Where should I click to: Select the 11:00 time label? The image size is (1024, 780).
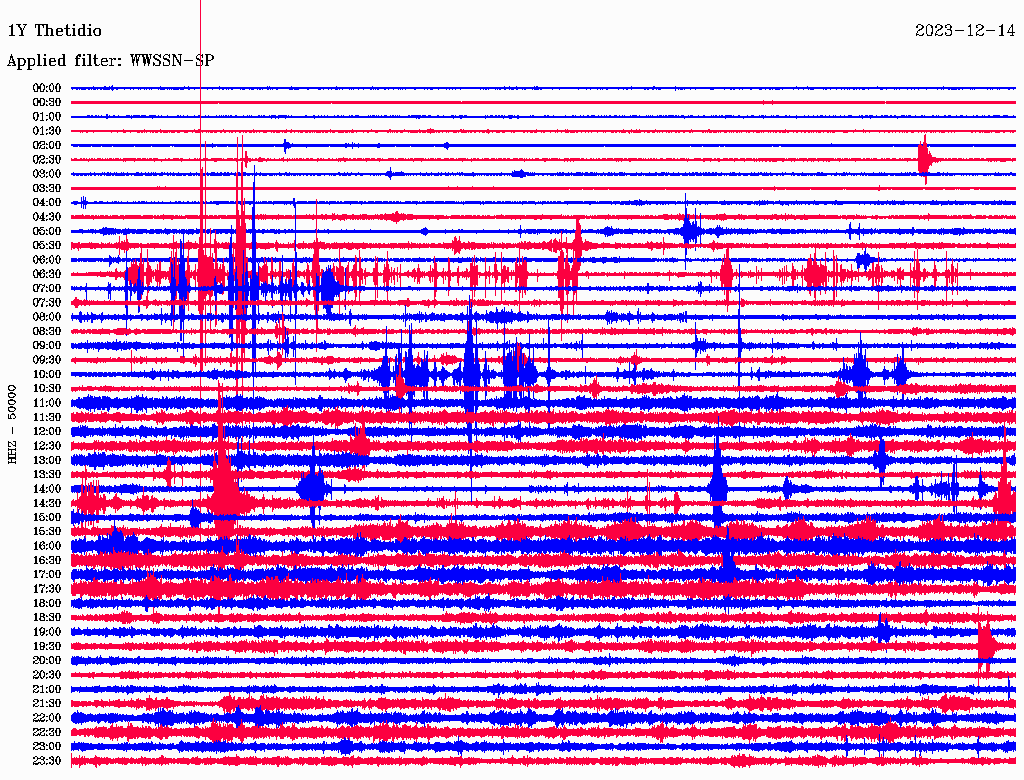coord(47,403)
